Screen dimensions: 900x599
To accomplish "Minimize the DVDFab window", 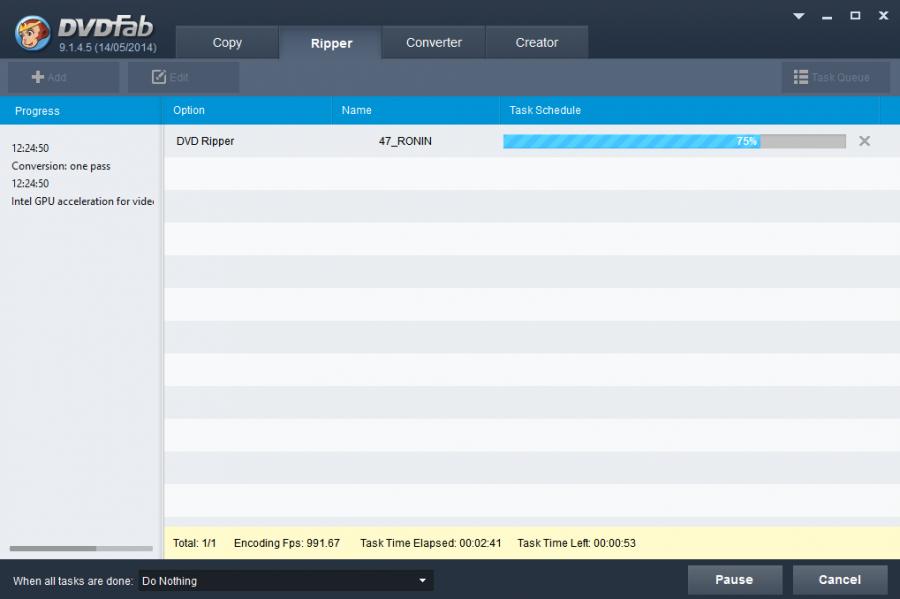I will point(827,17).
